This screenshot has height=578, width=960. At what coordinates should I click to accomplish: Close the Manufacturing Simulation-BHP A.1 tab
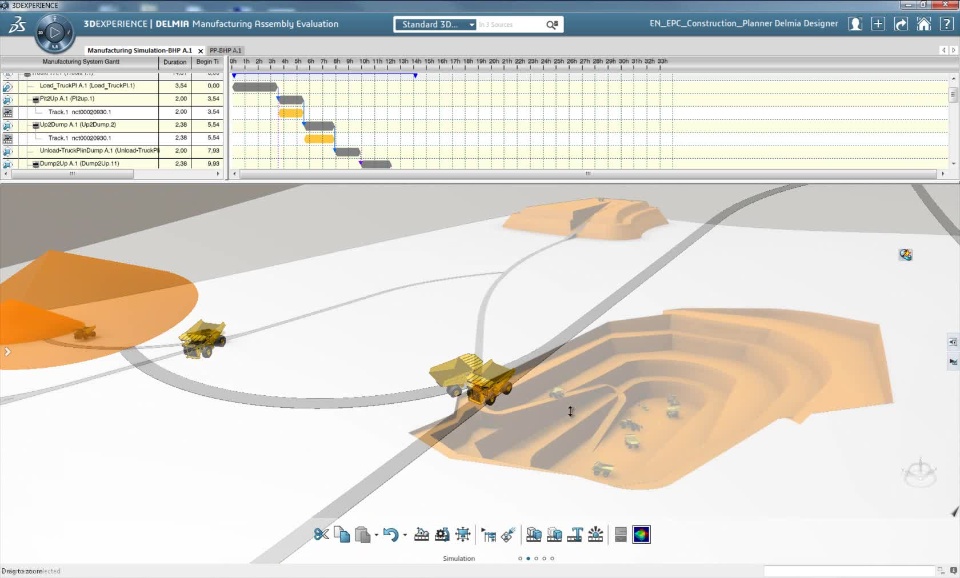coord(200,51)
